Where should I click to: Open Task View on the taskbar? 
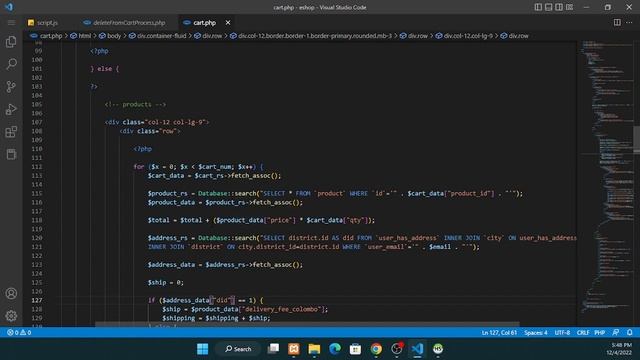pyautogui.click(x=273, y=349)
